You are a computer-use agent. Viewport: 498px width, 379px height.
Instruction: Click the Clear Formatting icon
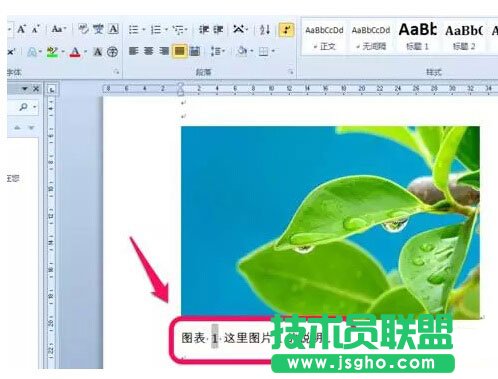click(x=83, y=29)
